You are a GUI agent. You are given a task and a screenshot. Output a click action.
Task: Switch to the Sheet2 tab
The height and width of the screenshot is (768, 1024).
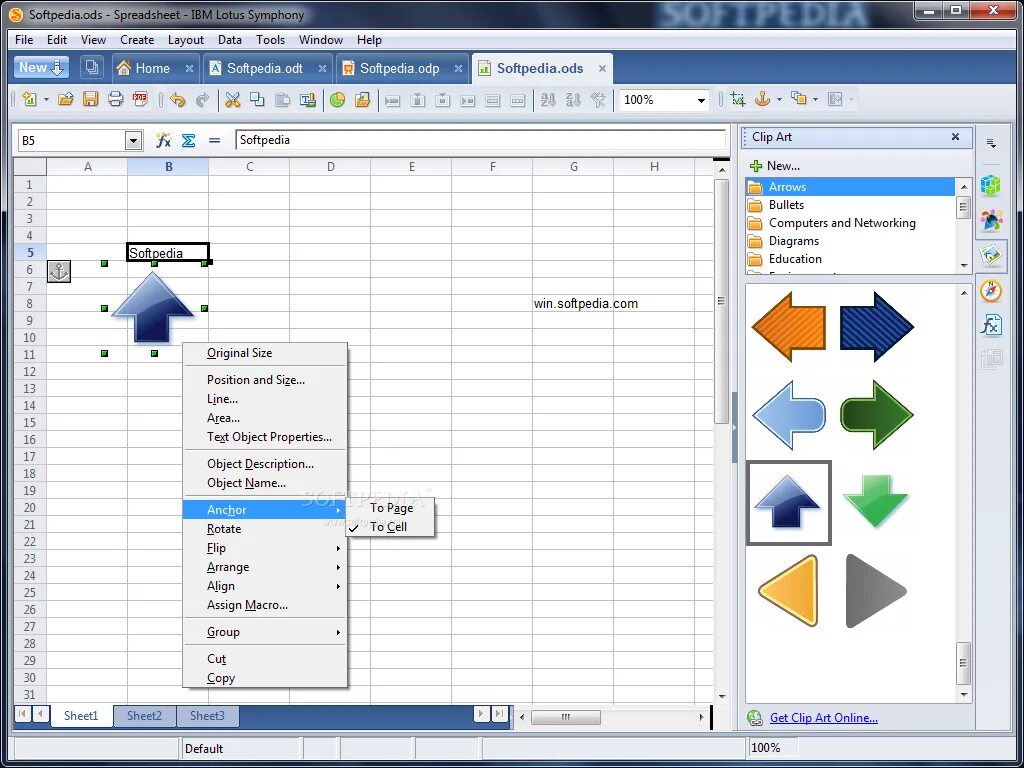click(144, 716)
